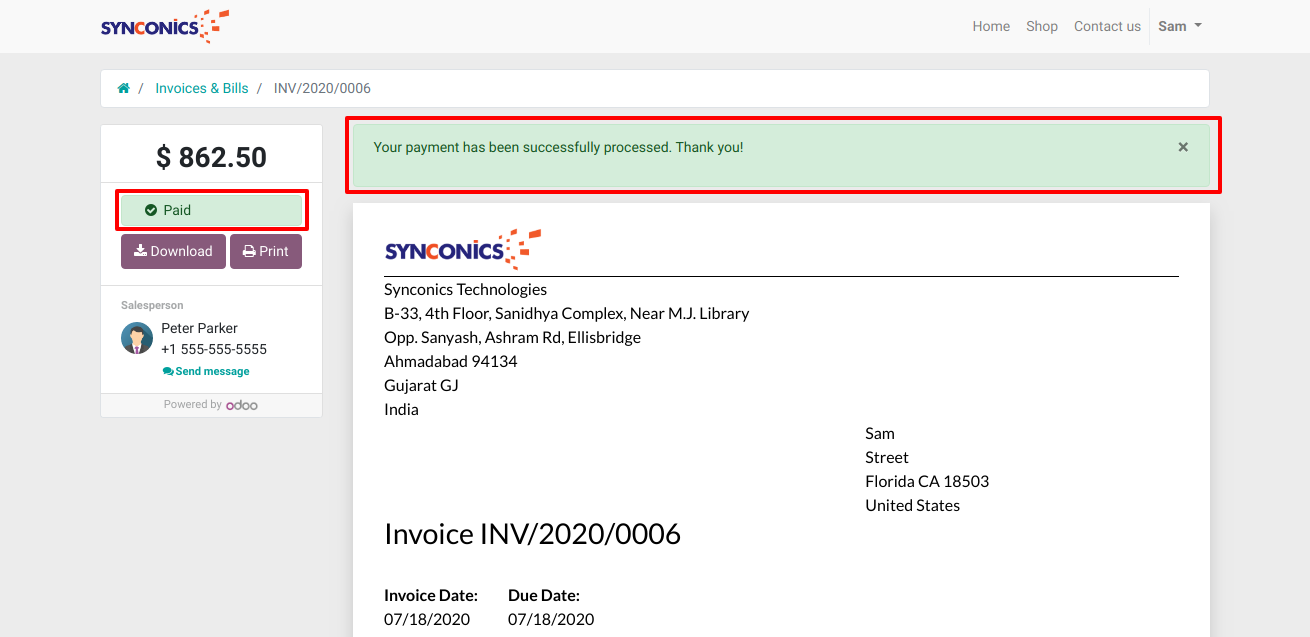Click Peter Parker's avatar picture

(x=137, y=338)
